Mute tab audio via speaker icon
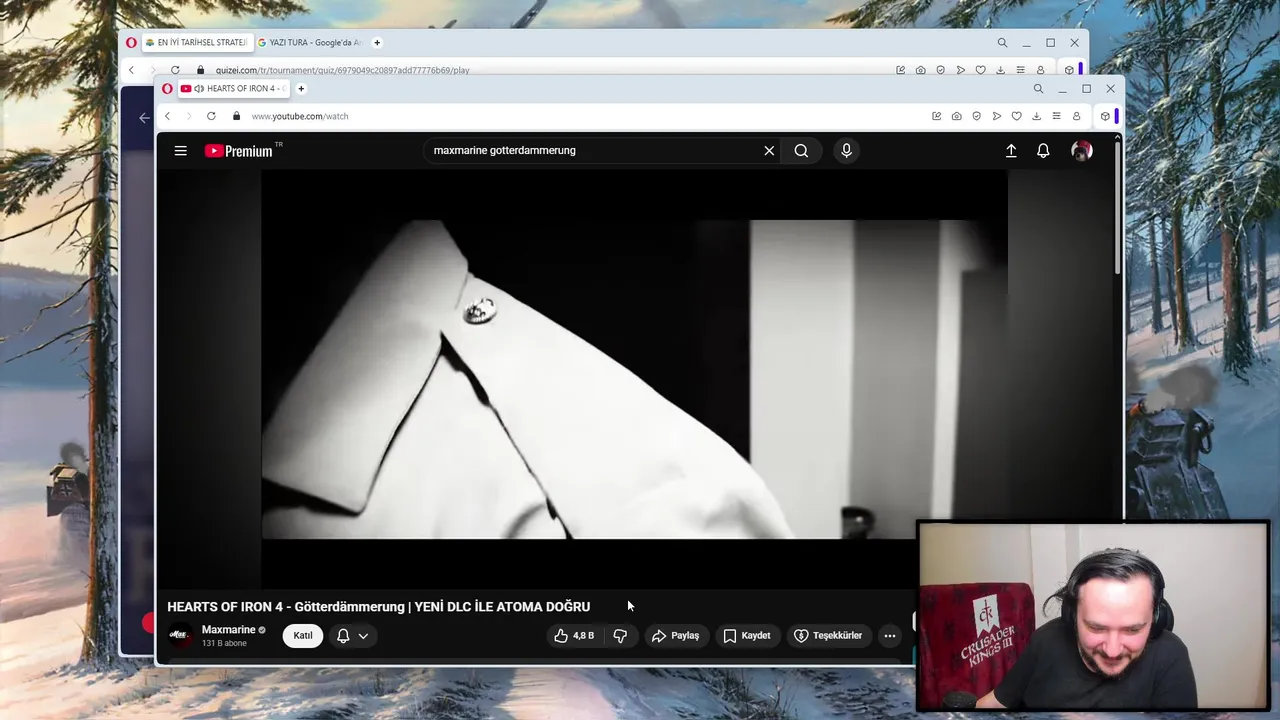Screen dimensions: 1280x720 click(199, 88)
